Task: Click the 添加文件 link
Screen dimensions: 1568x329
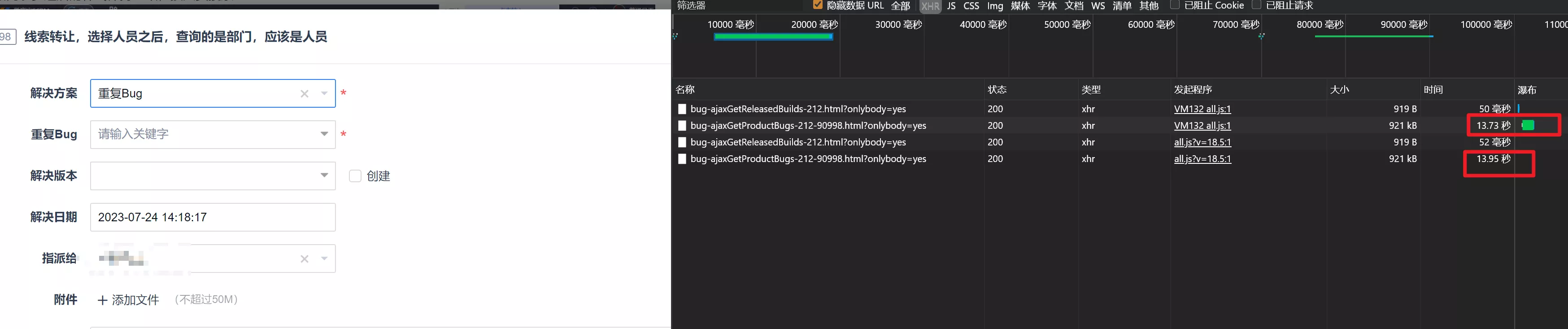Action: pos(135,300)
